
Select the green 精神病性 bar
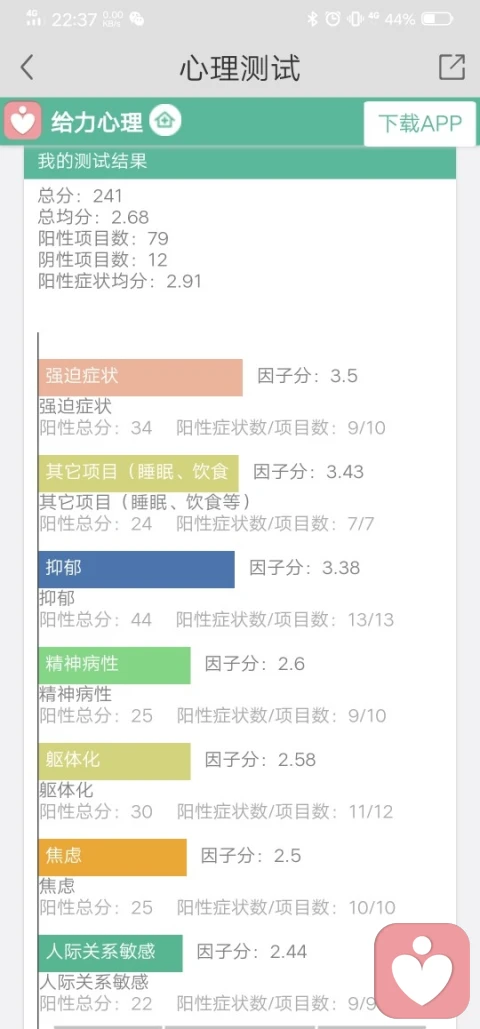coord(114,665)
